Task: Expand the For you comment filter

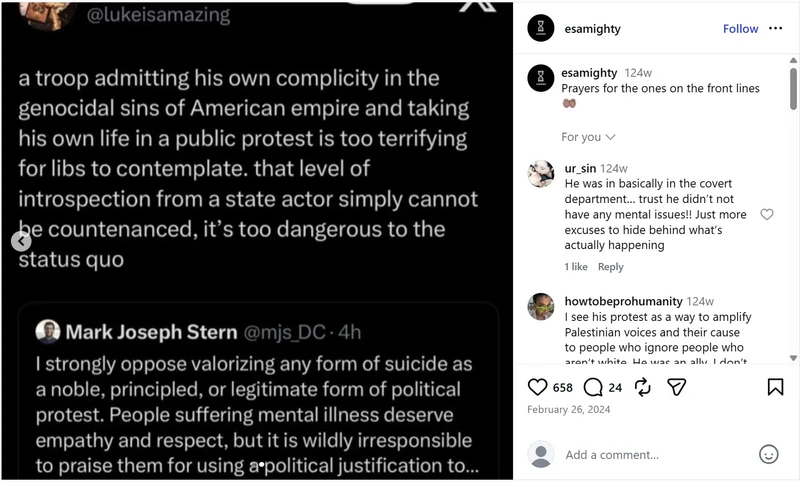Action: pos(588,137)
